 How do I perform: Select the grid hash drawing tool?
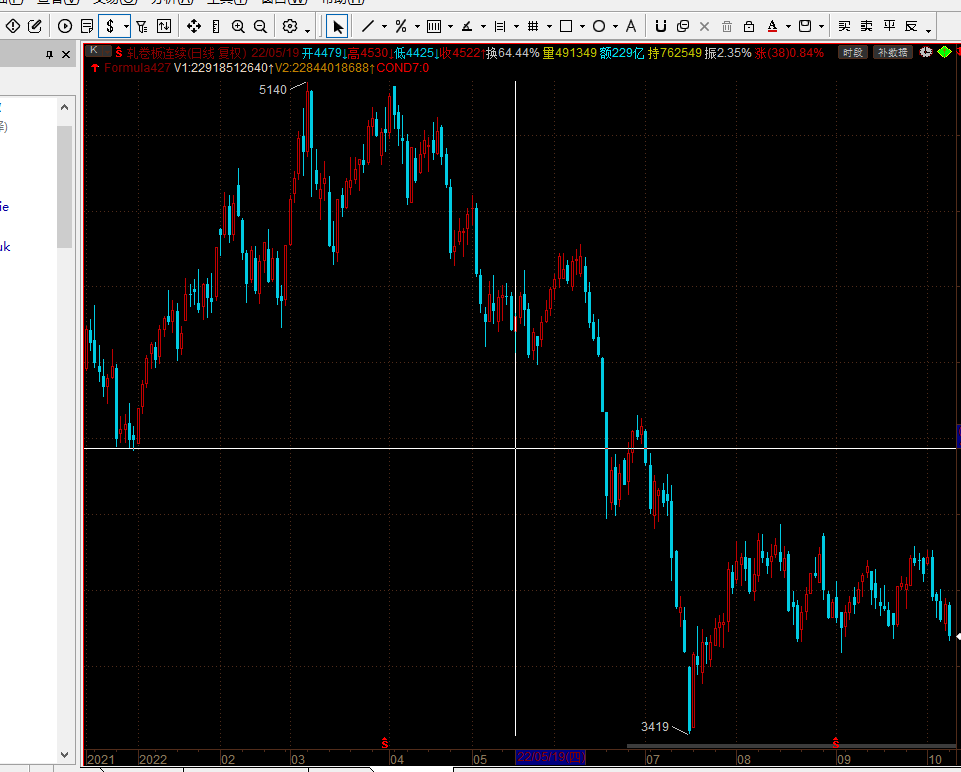click(x=533, y=26)
